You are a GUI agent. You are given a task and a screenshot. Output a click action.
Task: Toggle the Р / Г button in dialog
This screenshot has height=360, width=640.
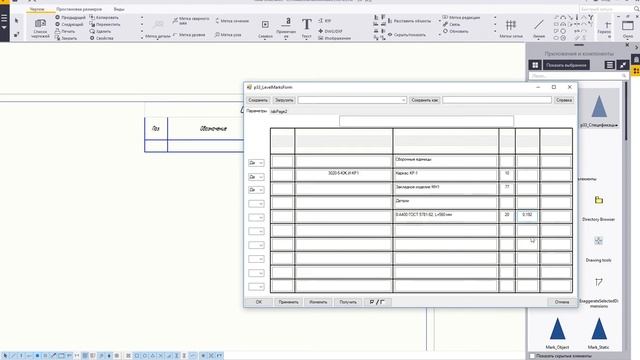click(377, 302)
